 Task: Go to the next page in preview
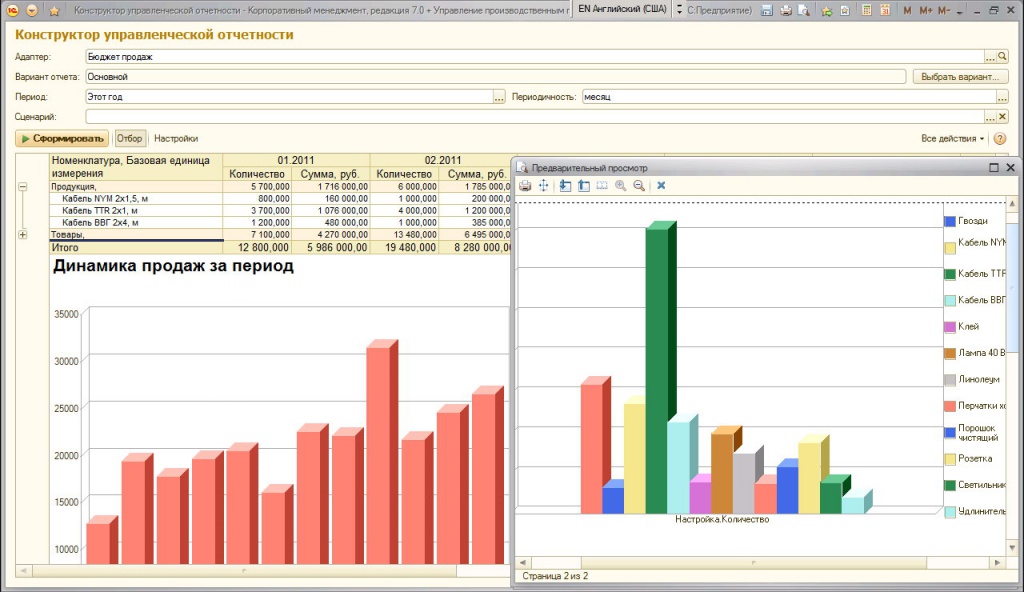pos(566,186)
